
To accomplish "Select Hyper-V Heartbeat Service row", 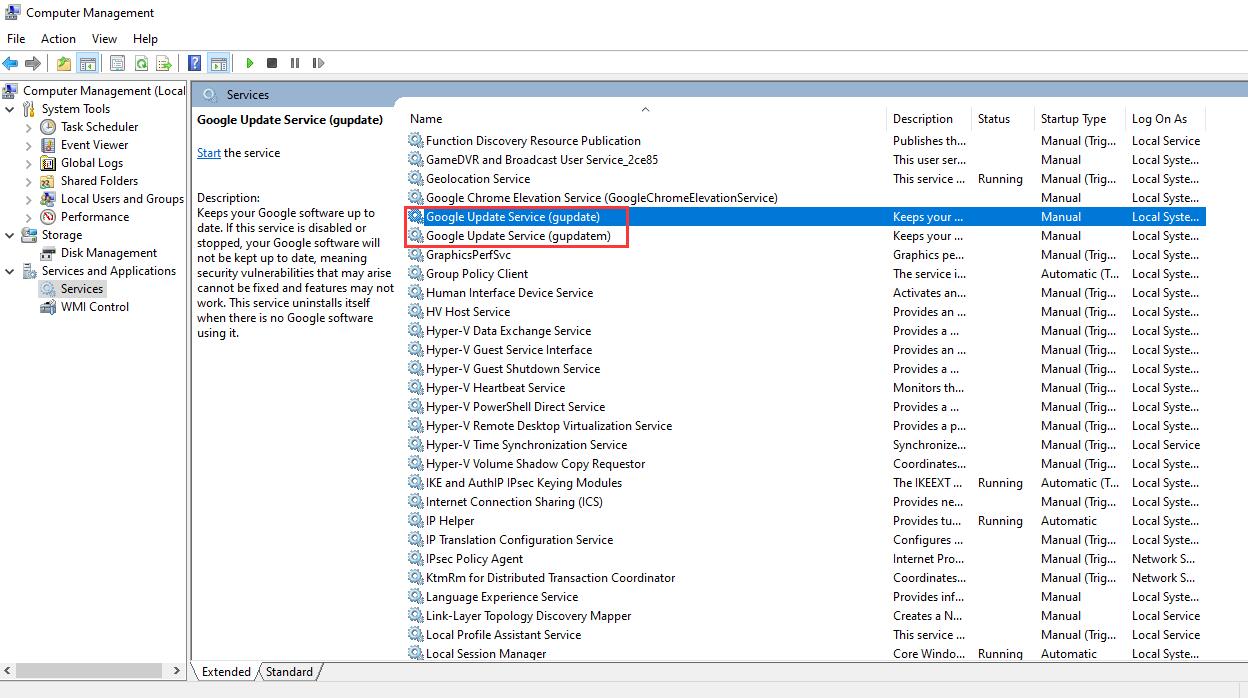I will [805, 388].
